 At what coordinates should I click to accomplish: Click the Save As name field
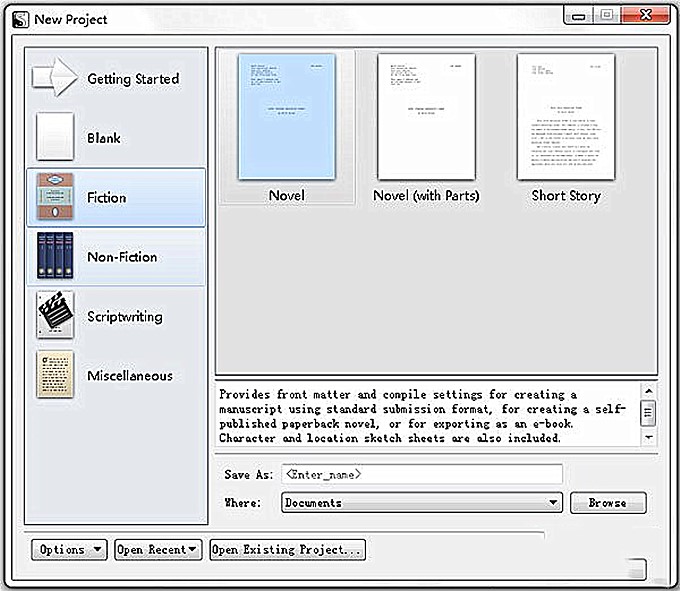tap(422, 474)
